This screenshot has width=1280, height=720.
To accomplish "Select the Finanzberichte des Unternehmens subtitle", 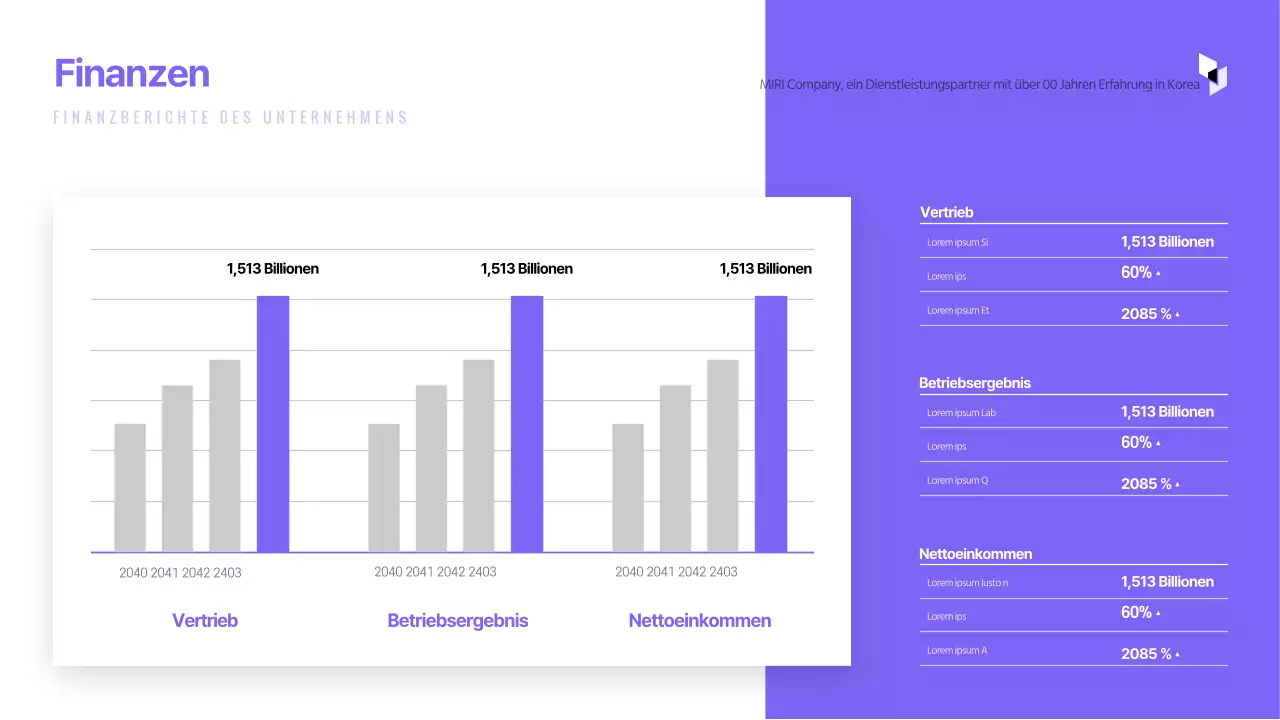I will 231,117.
